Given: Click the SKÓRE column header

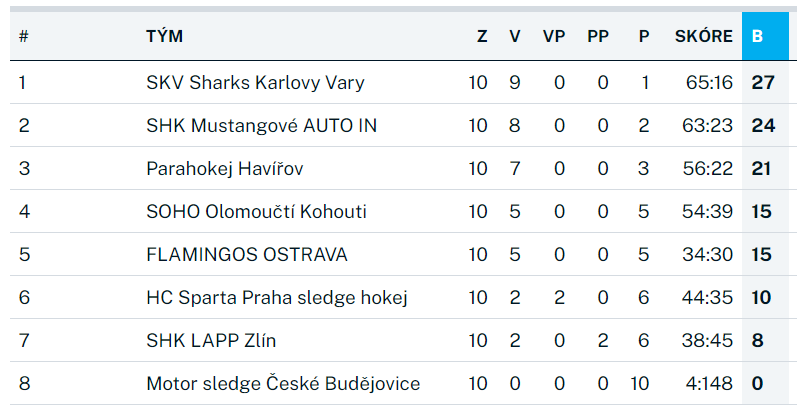Looking at the screenshot, I should coord(703,37).
